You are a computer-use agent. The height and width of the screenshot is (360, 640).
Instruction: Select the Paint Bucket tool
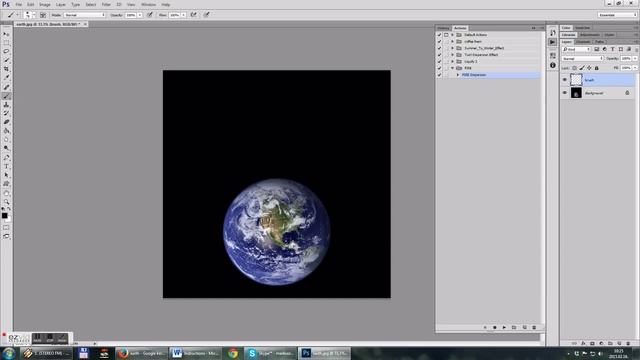(x=6, y=131)
